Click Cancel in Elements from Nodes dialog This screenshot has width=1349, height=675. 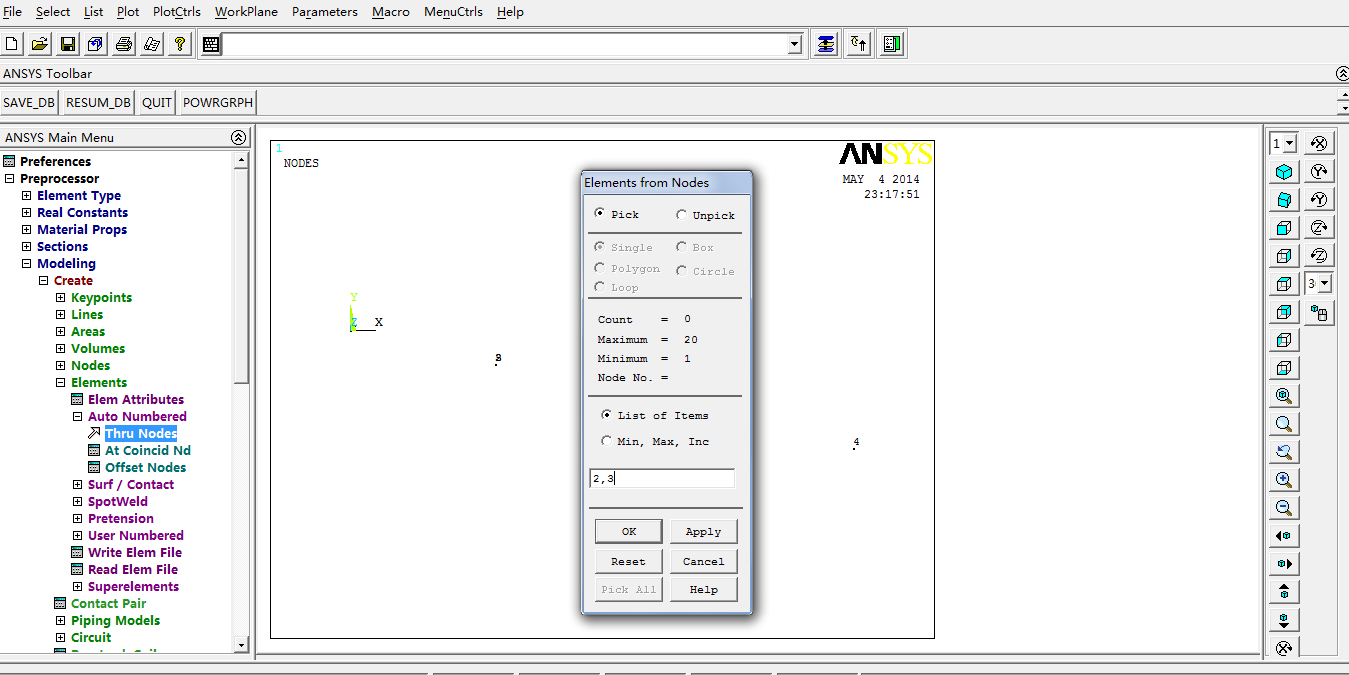[703, 561]
